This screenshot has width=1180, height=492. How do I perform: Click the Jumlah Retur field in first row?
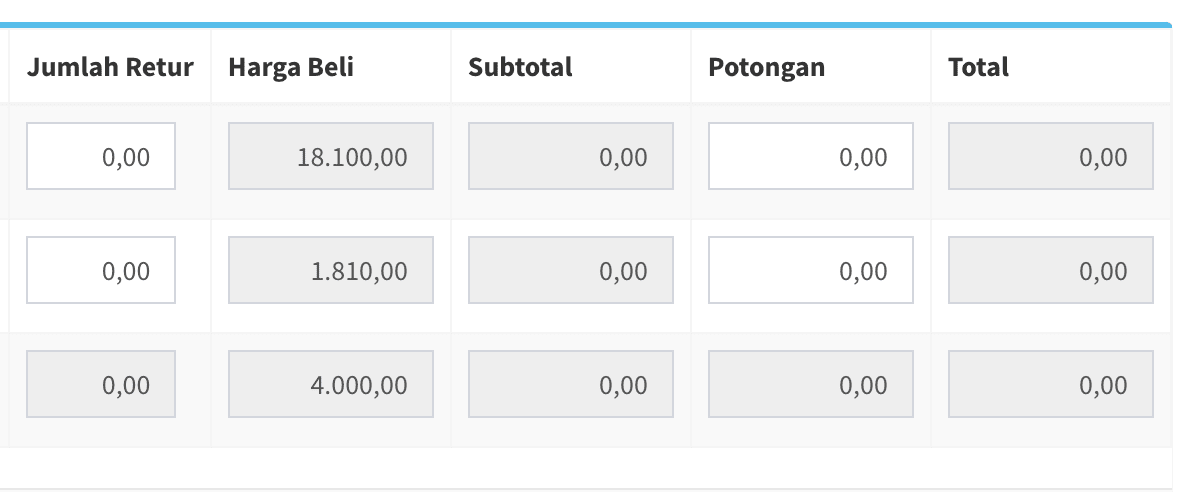(101, 156)
